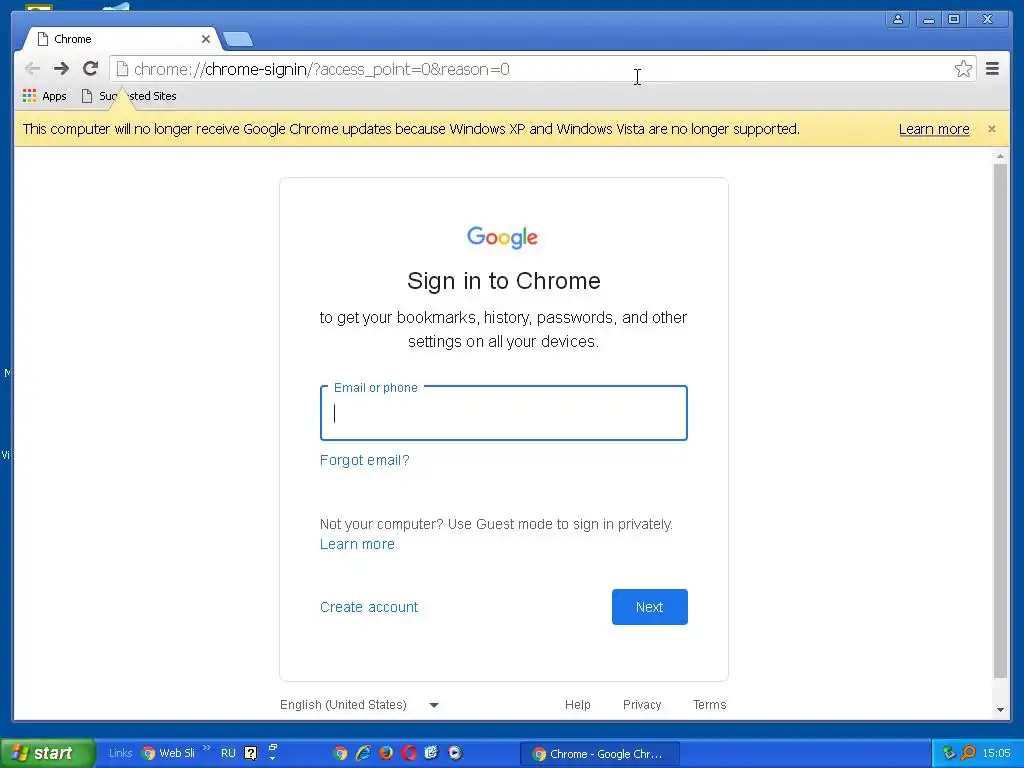1024x768 pixels.
Task: Click the address bar URL
Action: coord(321,69)
